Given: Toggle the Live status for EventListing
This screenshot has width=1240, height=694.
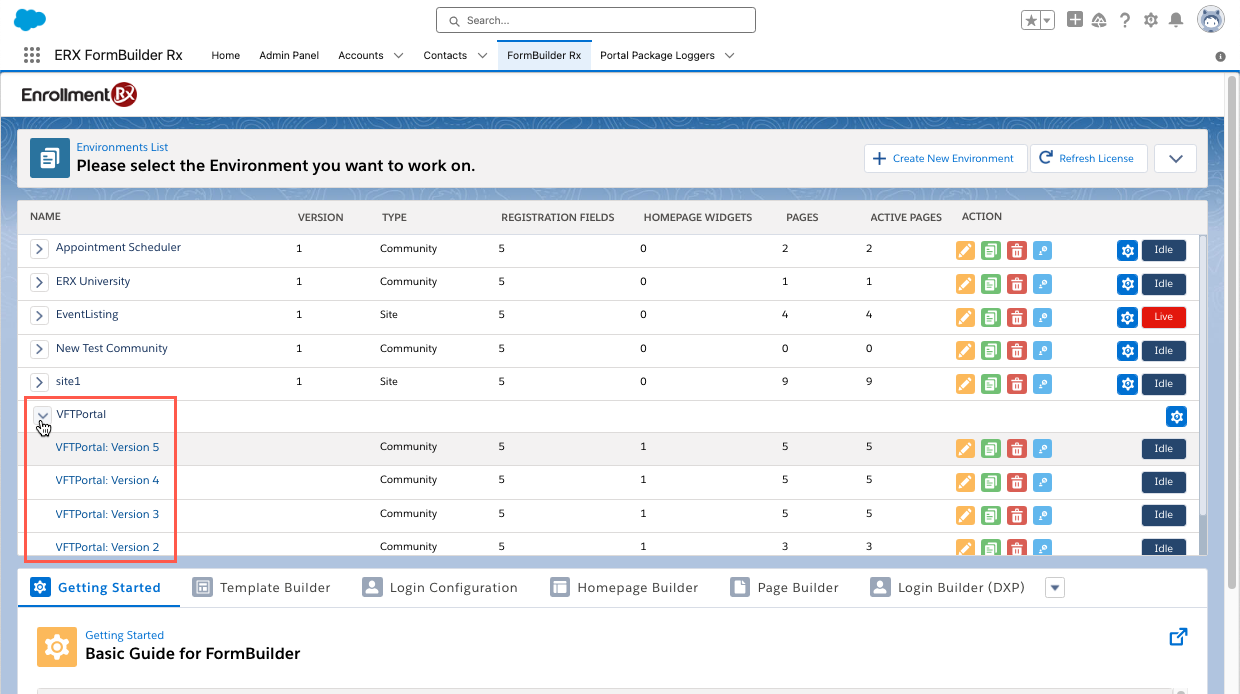Looking at the screenshot, I should pyautogui.click(x=1163, y=317).
